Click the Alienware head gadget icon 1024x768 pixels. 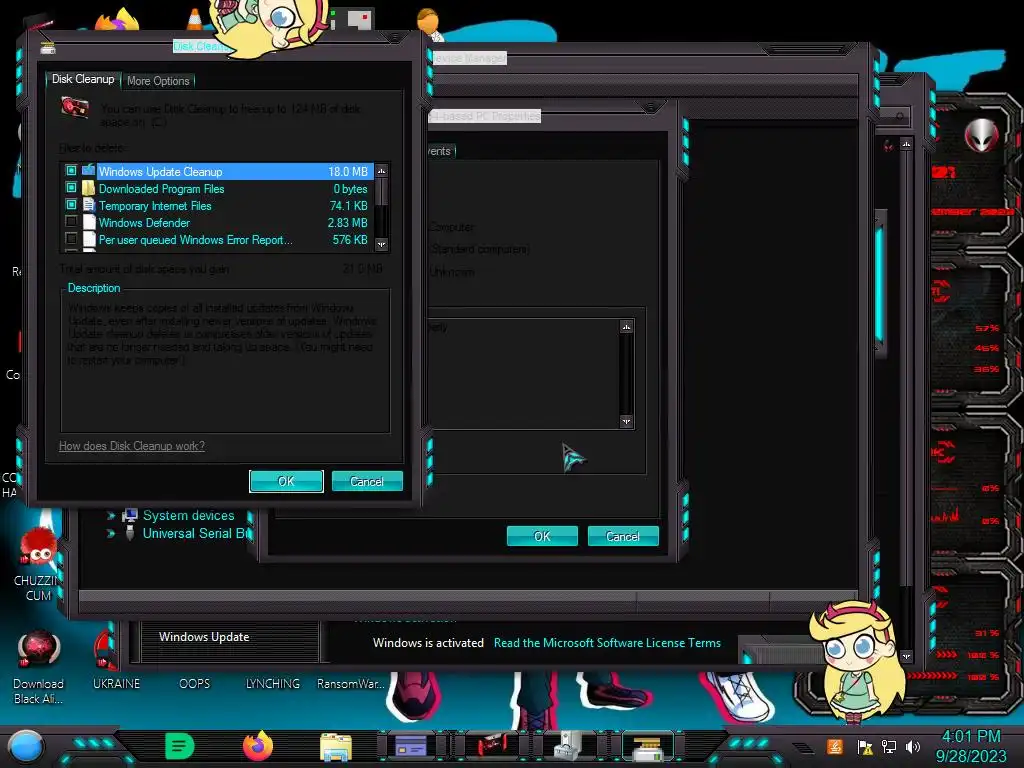[981, 136]
